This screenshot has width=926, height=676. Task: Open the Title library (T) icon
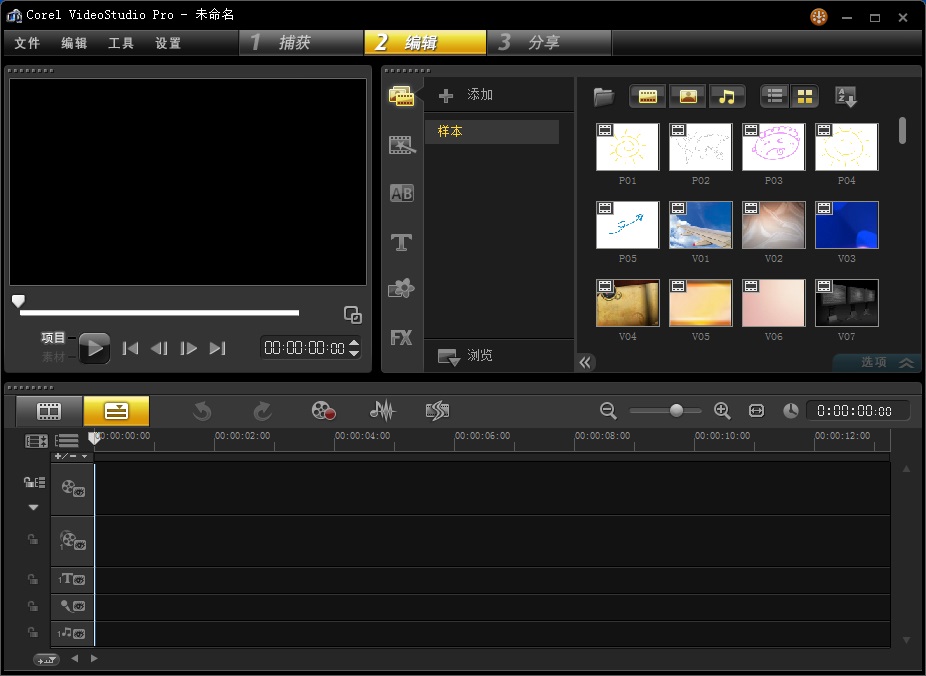point(401,242)
